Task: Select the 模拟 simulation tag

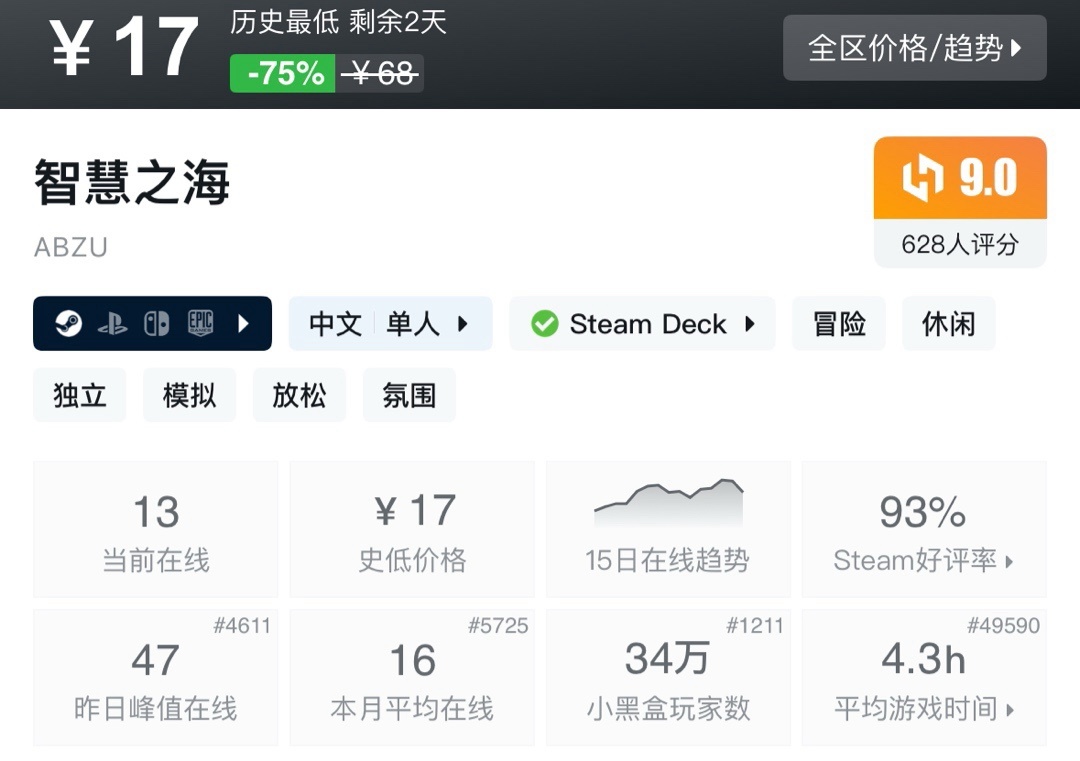Action: click(x=189, y=395)
